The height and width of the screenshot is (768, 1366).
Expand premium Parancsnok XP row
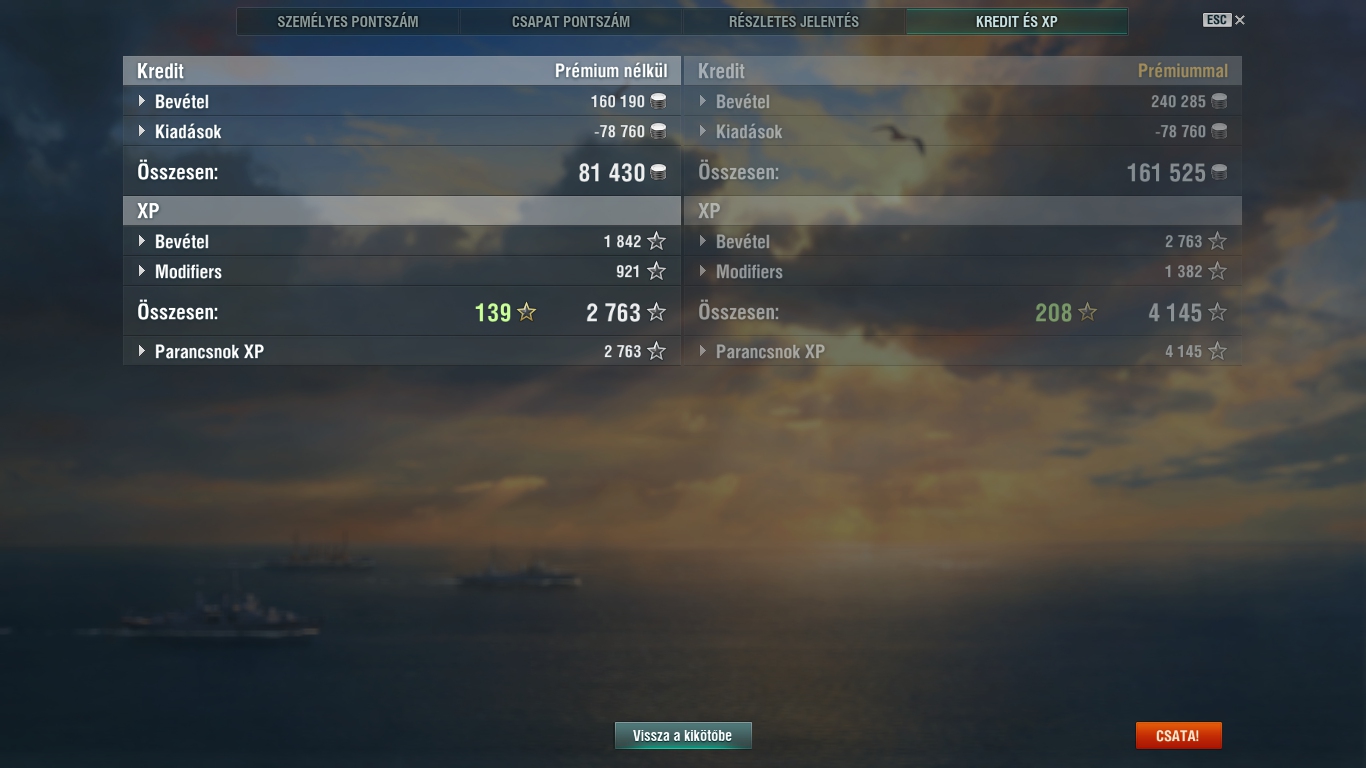(x=963, y=351)
